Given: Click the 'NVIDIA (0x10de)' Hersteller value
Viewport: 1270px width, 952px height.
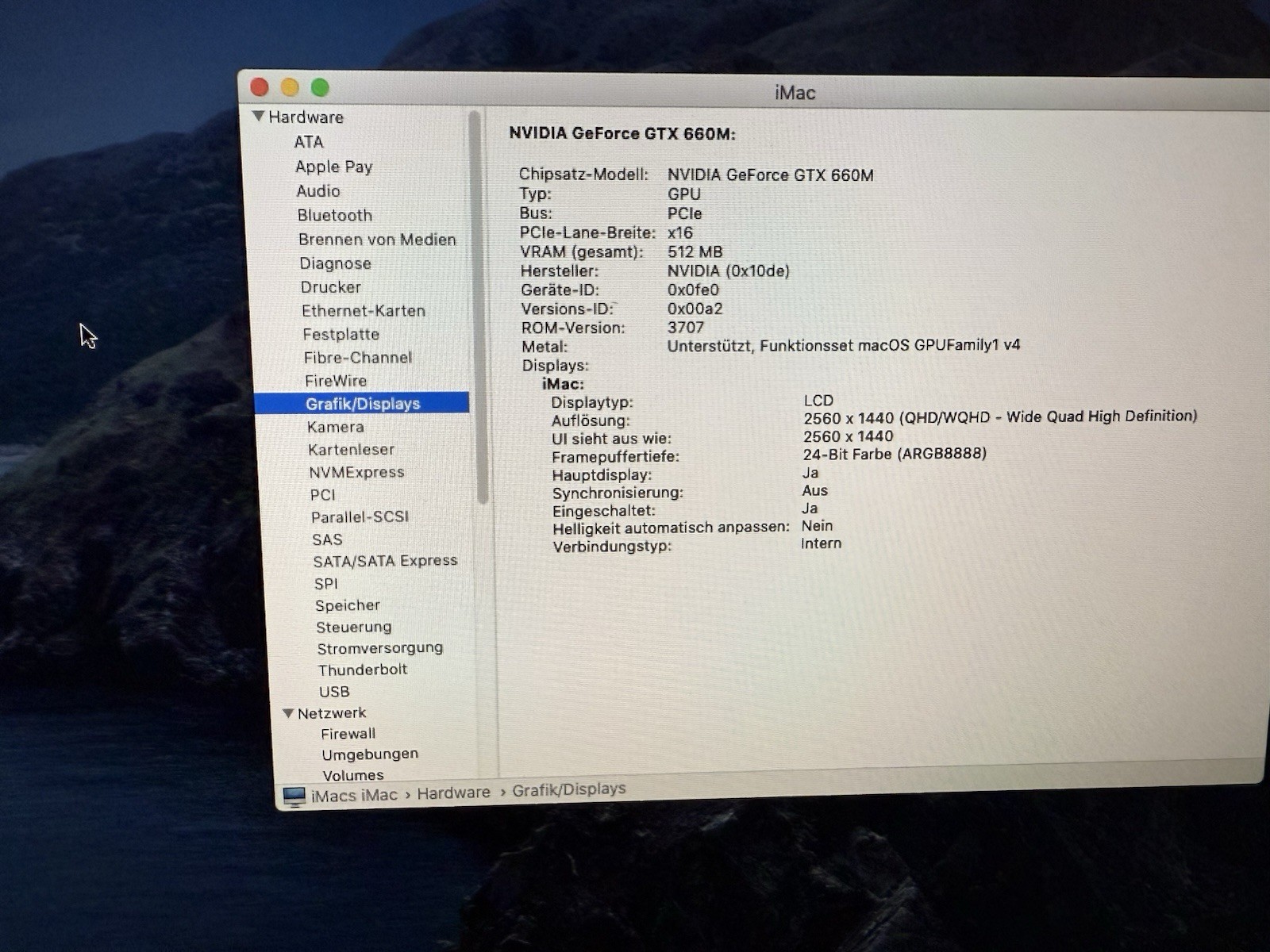Looking at the screenshot, I should pos(728,271).
